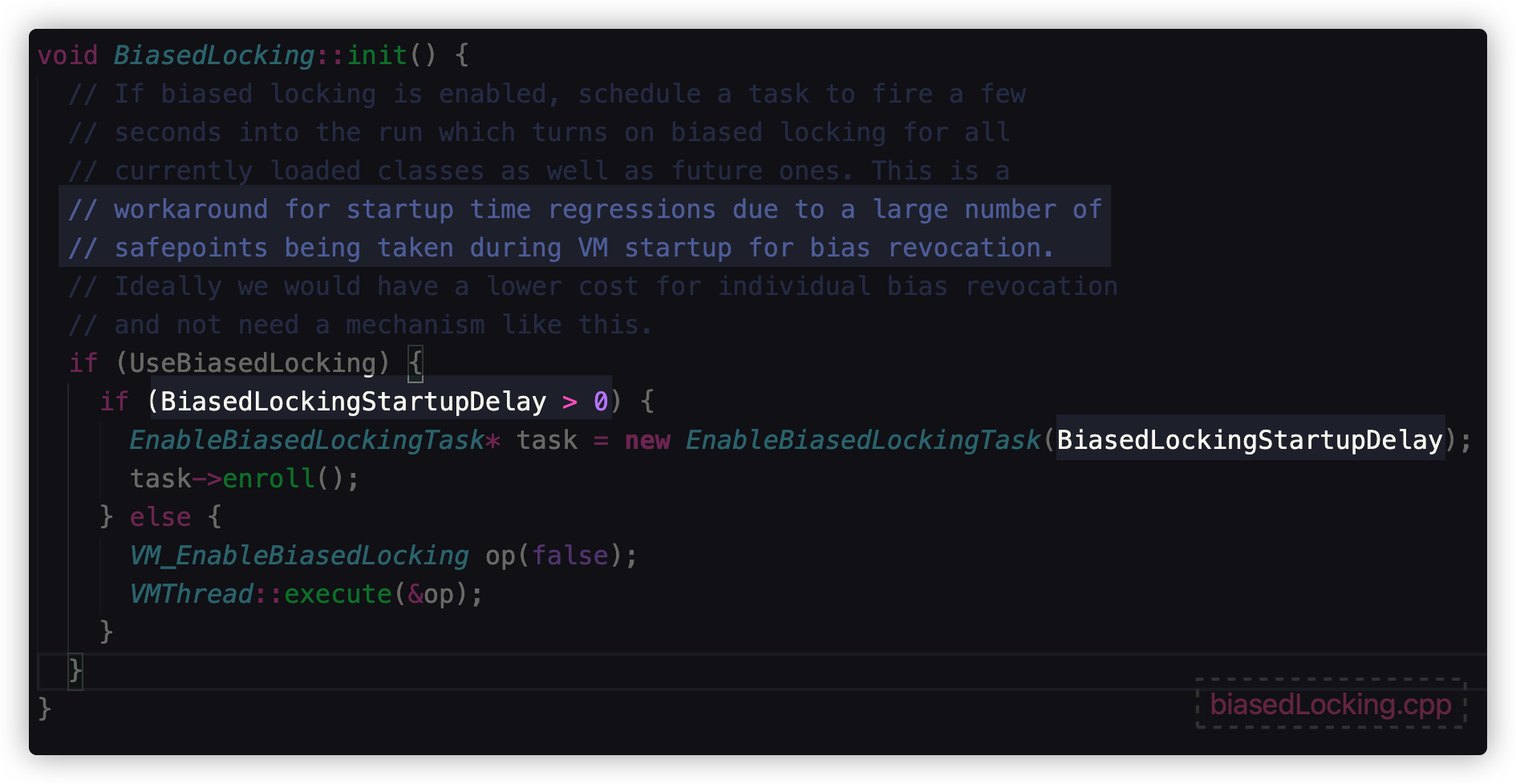
Task: Click the UseBiasedLocking condition identifier
Action: pos(253,363)
